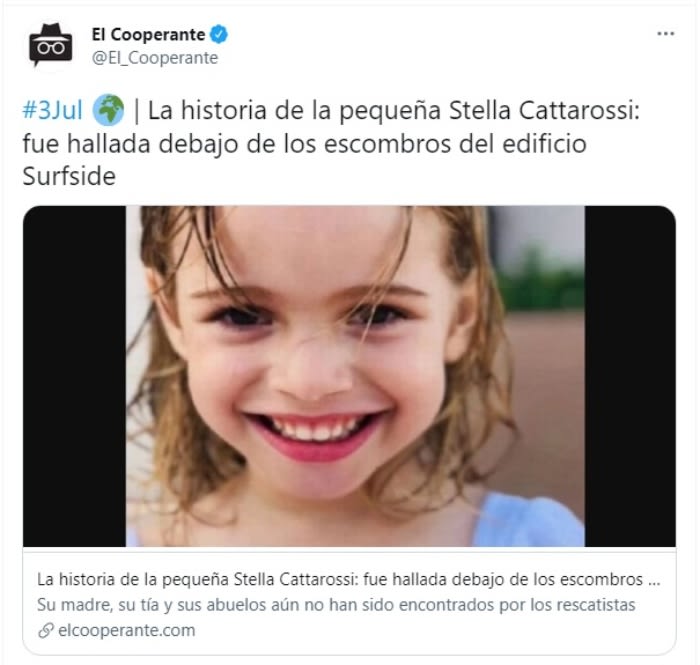
Task: Click the card description about rescatistas
Action: coord(336,605)
